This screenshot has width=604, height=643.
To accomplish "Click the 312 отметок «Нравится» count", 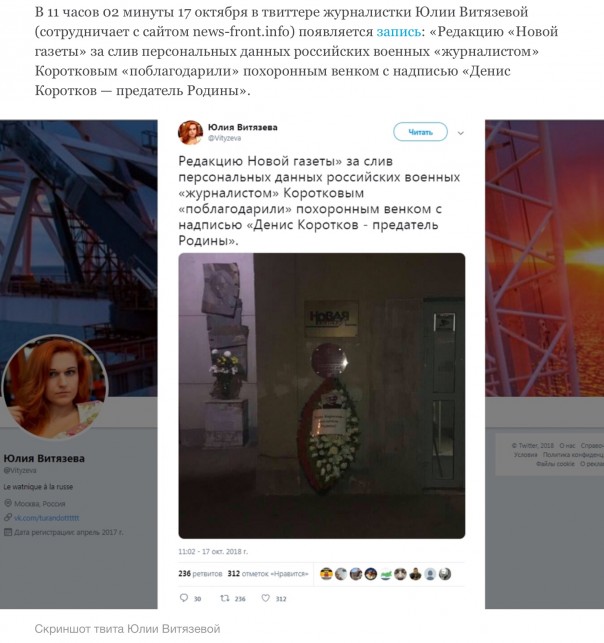I will tap(268, 574).
